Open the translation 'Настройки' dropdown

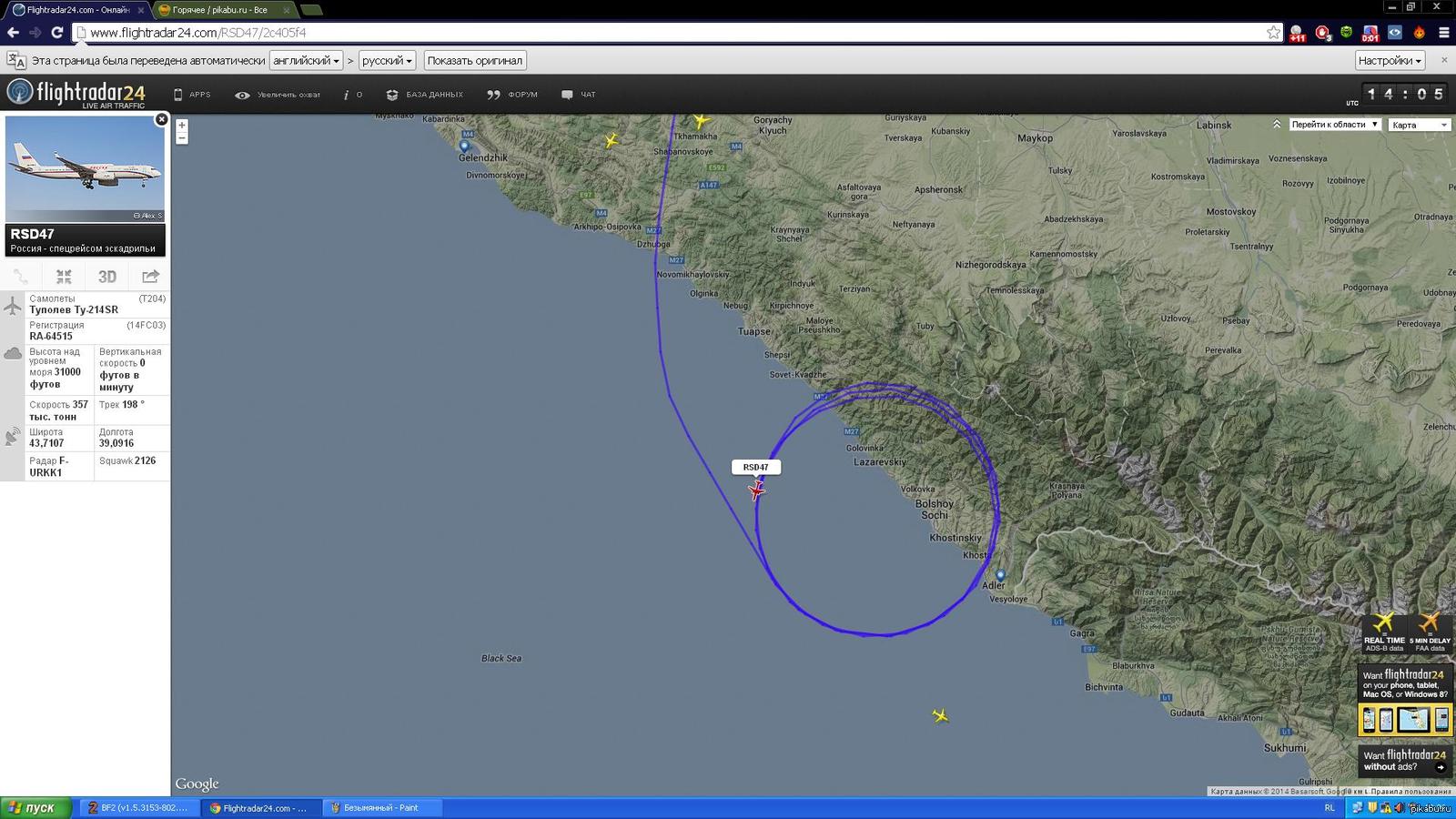[x=1390, y=61]
